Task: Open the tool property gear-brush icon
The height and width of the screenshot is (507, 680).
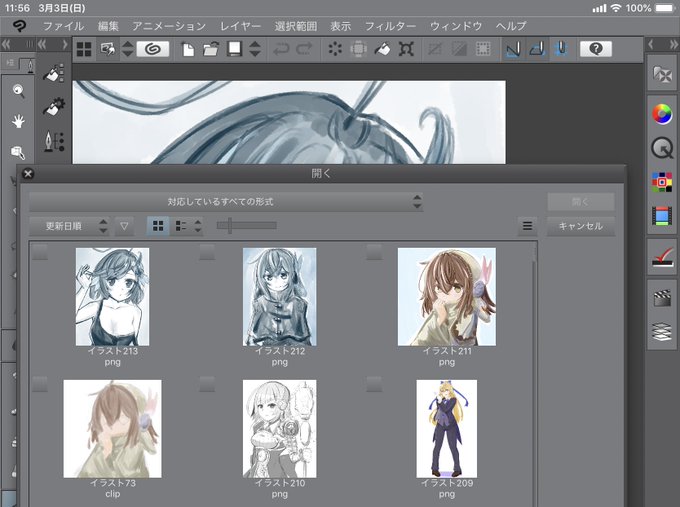Action: coord(54,107)
